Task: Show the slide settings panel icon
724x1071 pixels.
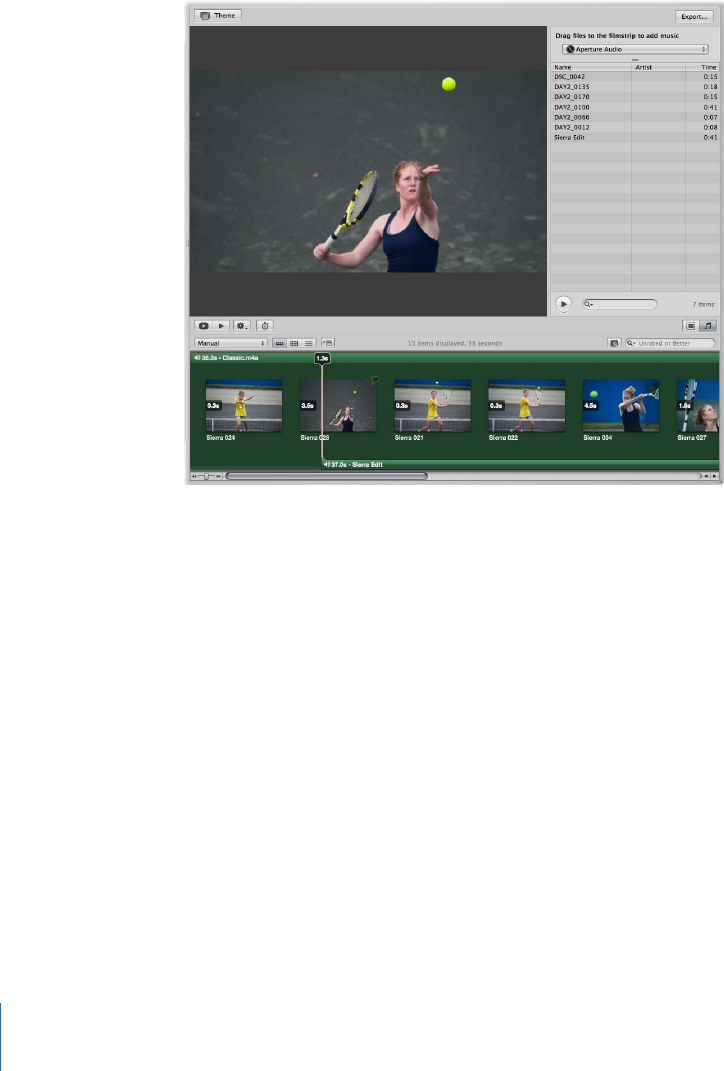Action: click(691, 326)
